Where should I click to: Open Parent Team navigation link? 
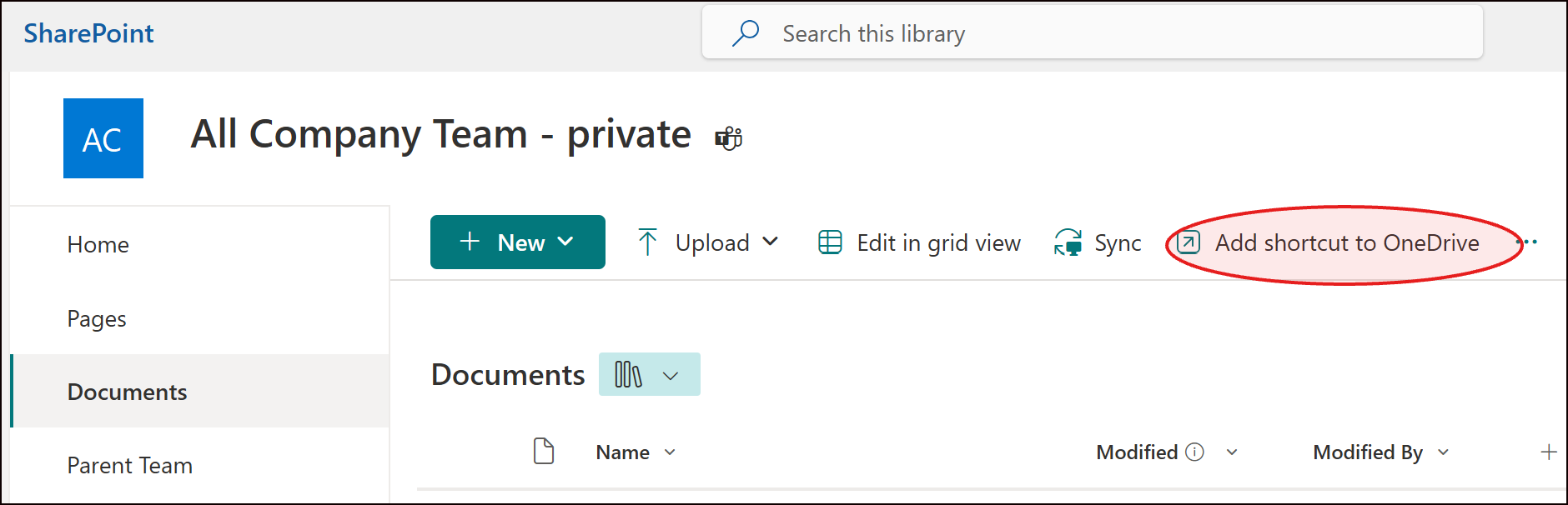coord(130,465)
